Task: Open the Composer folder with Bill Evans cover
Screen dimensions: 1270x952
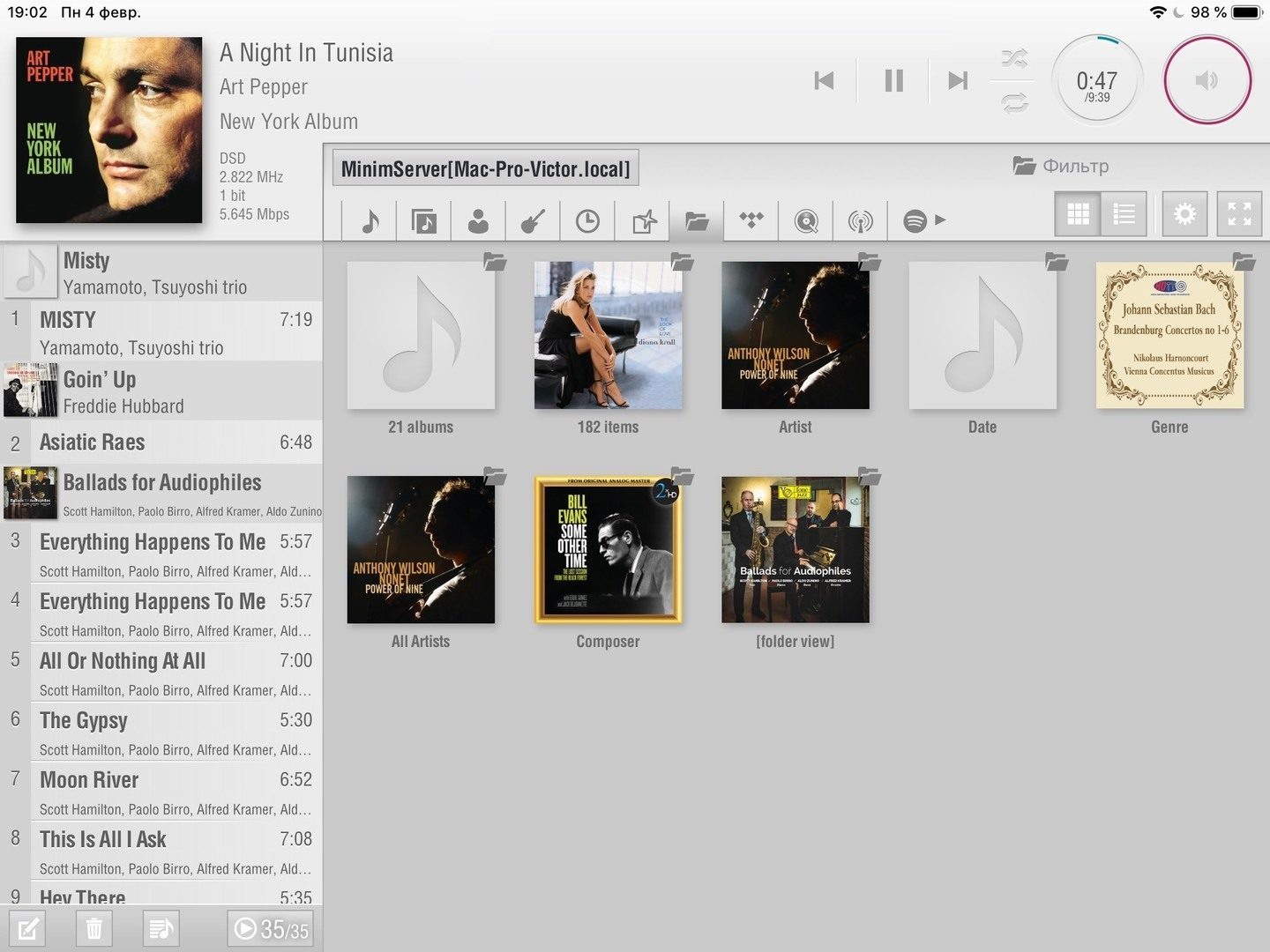Action: pos(608,550)
